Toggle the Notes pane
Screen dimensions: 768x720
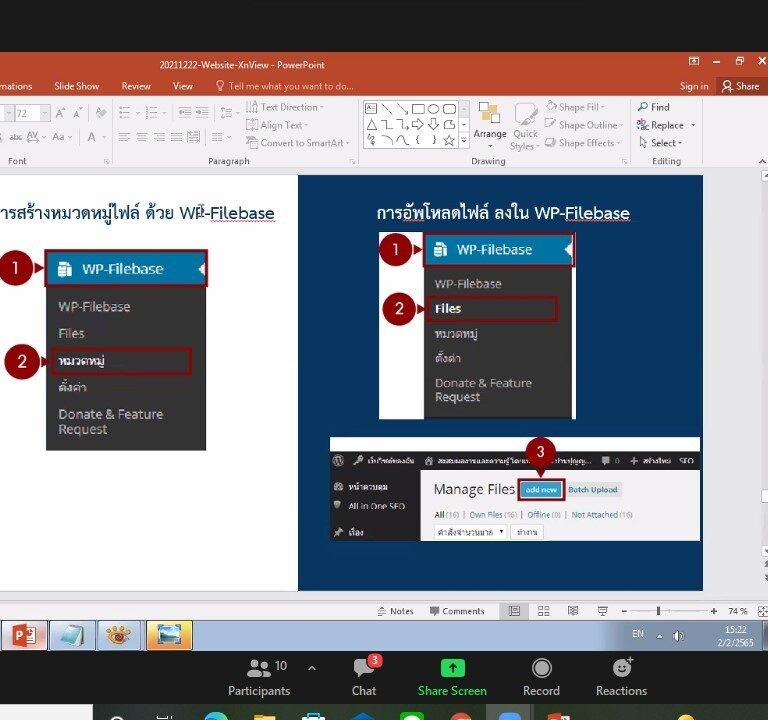click(x=395, y=611)
